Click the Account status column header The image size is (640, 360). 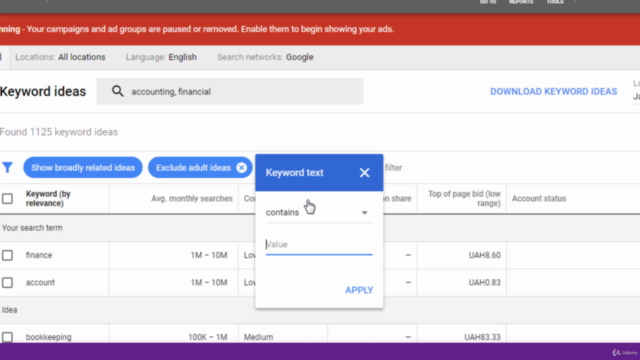point(539,198)
